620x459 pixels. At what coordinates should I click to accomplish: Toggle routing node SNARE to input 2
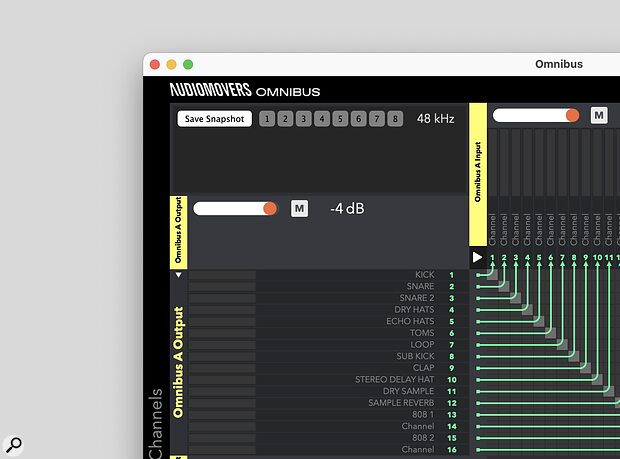tap(504, 286)
